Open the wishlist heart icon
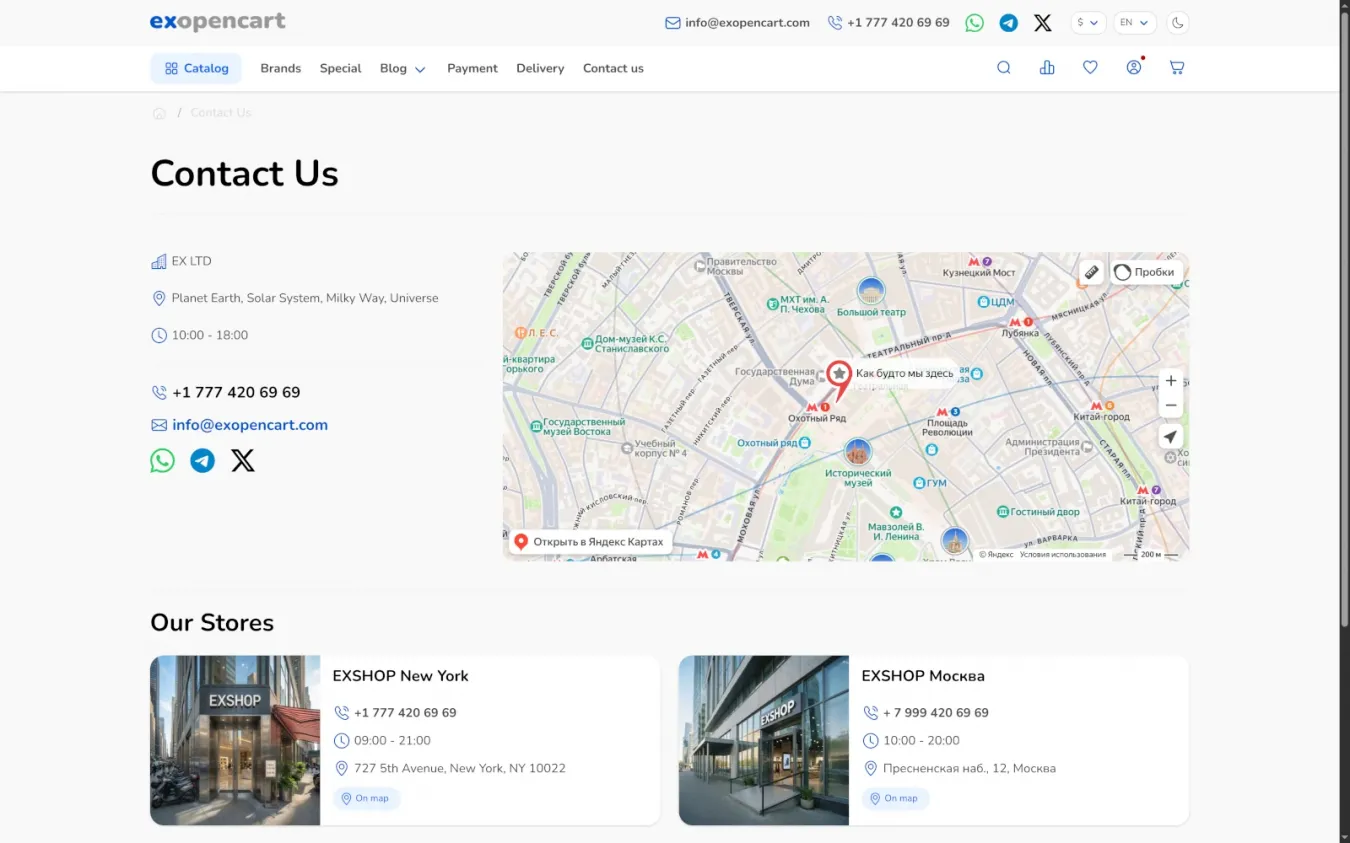Image resolution: width=1350 pixels, height=843 pixels. [1090, 68]
